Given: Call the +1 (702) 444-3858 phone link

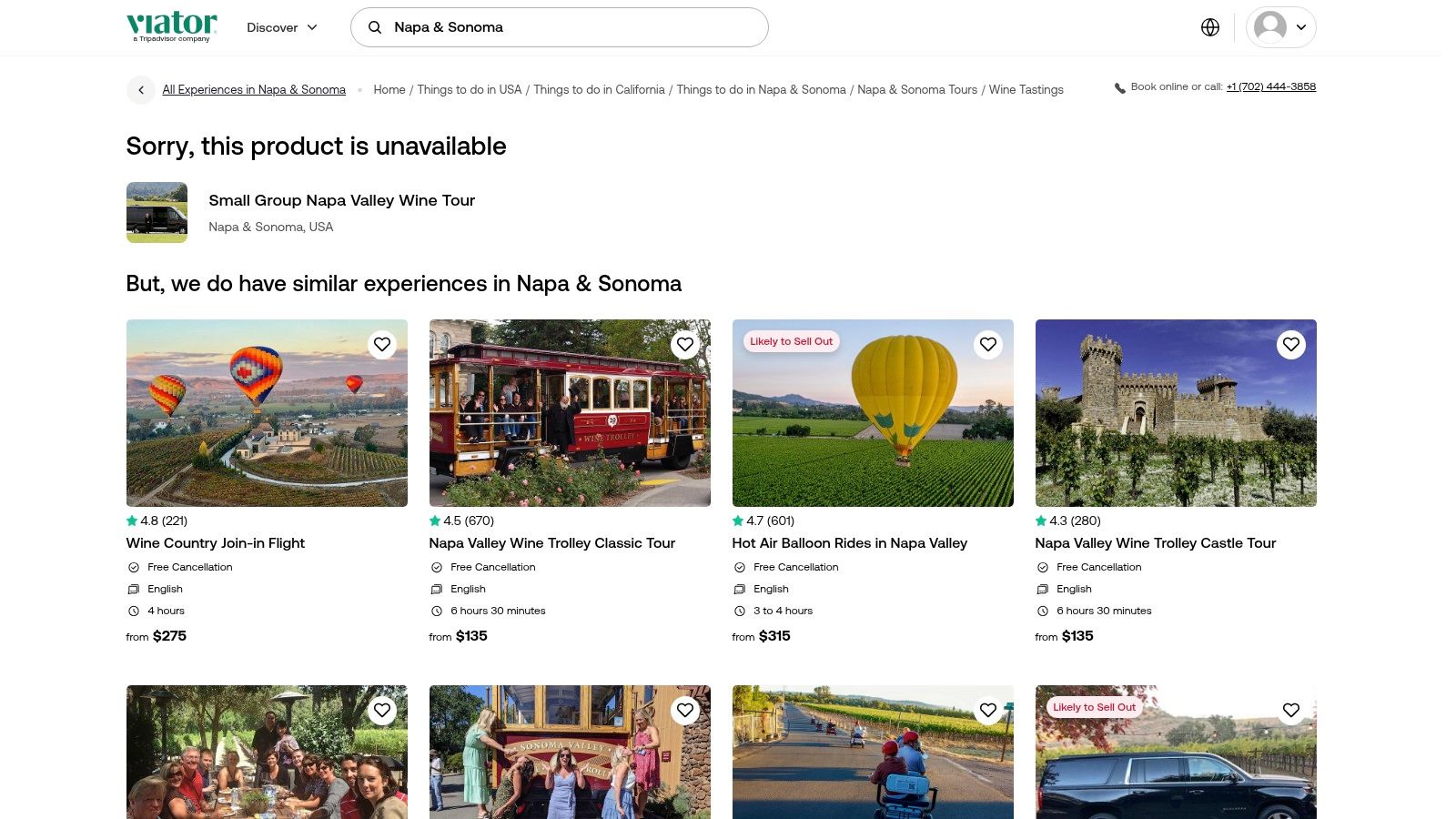Looking at the screenshot, I should click(x=1271, y=87).
